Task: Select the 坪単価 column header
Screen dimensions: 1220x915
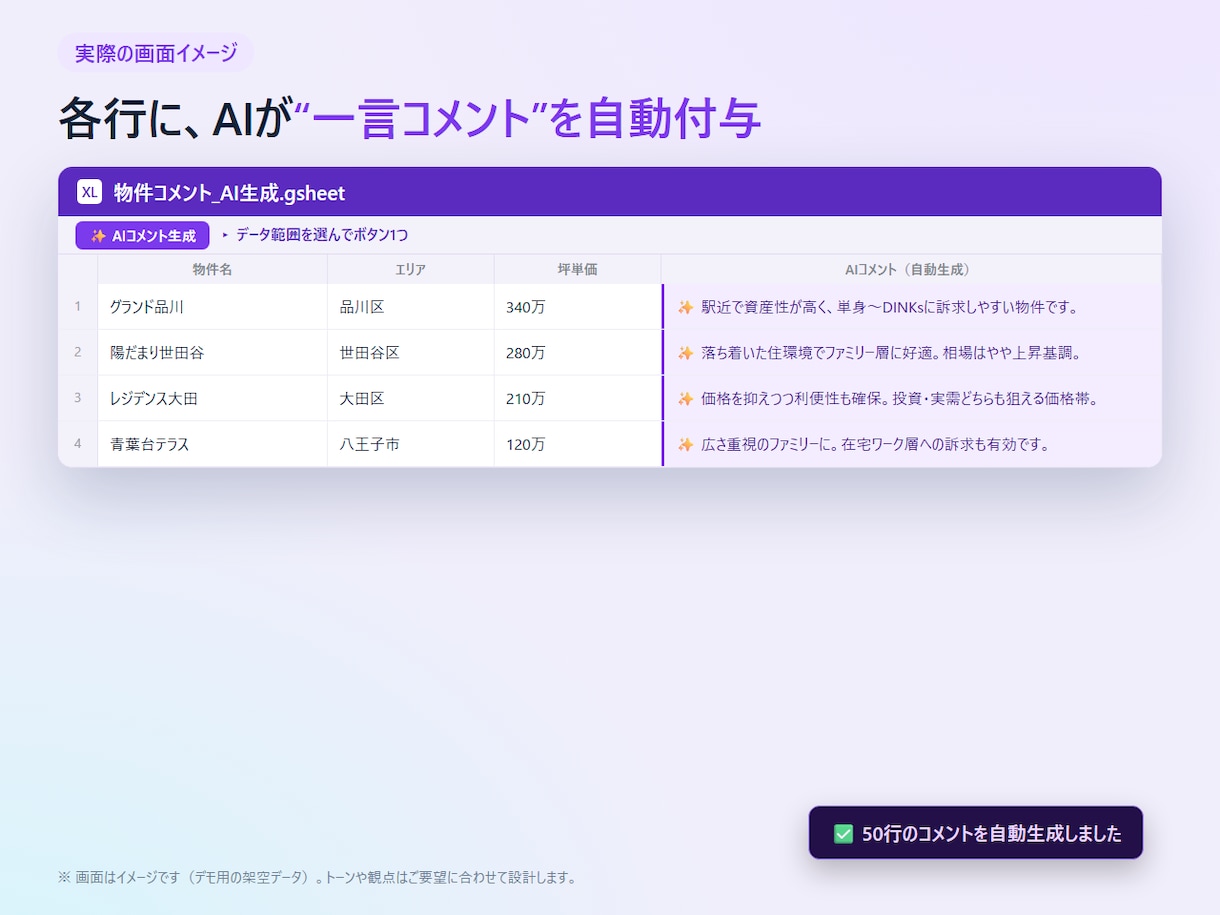Action: click(x=577, y=269)
